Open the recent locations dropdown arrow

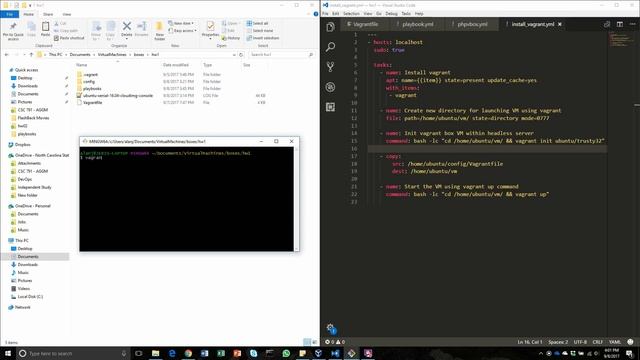pos(24,54)
